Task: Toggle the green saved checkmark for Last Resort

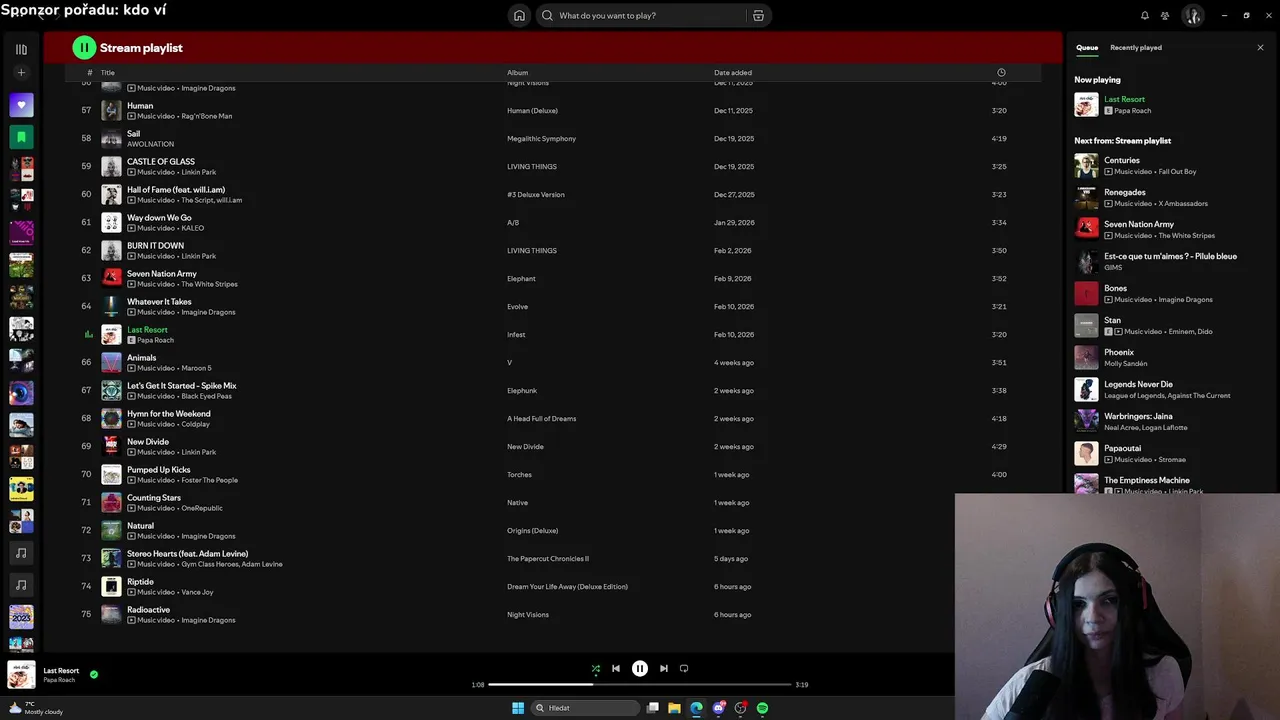Action: 94,674
